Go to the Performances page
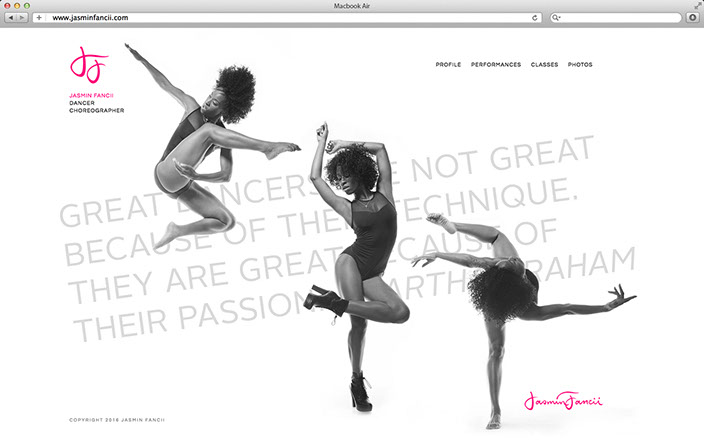The width and height of the screenshot is (704, 440). click(x=496, y=65)
